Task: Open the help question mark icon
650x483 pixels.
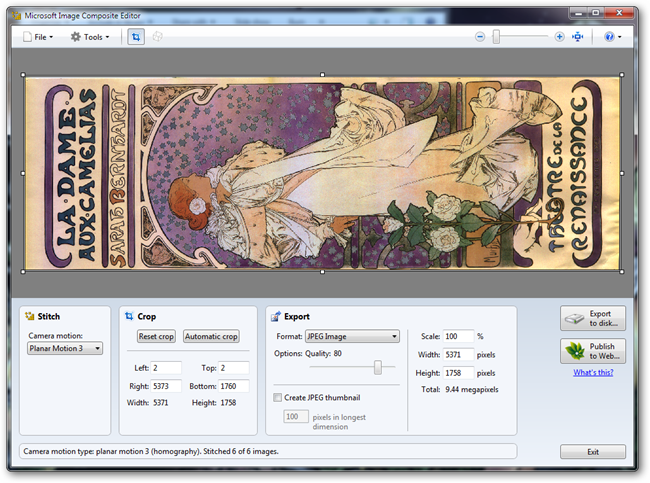Action: (609, 37)
